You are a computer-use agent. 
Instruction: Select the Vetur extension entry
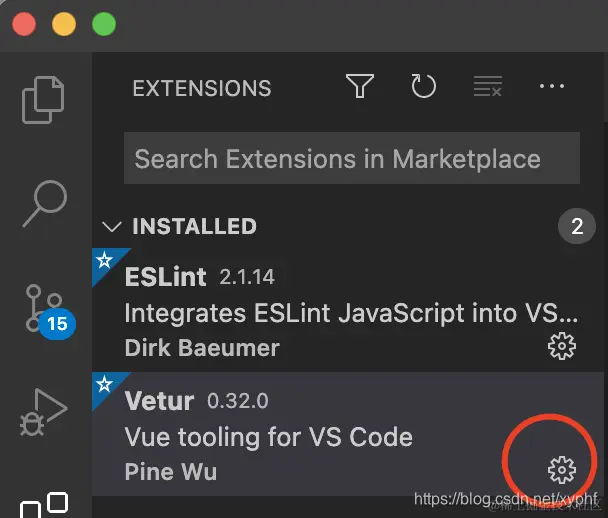[300, 436]
